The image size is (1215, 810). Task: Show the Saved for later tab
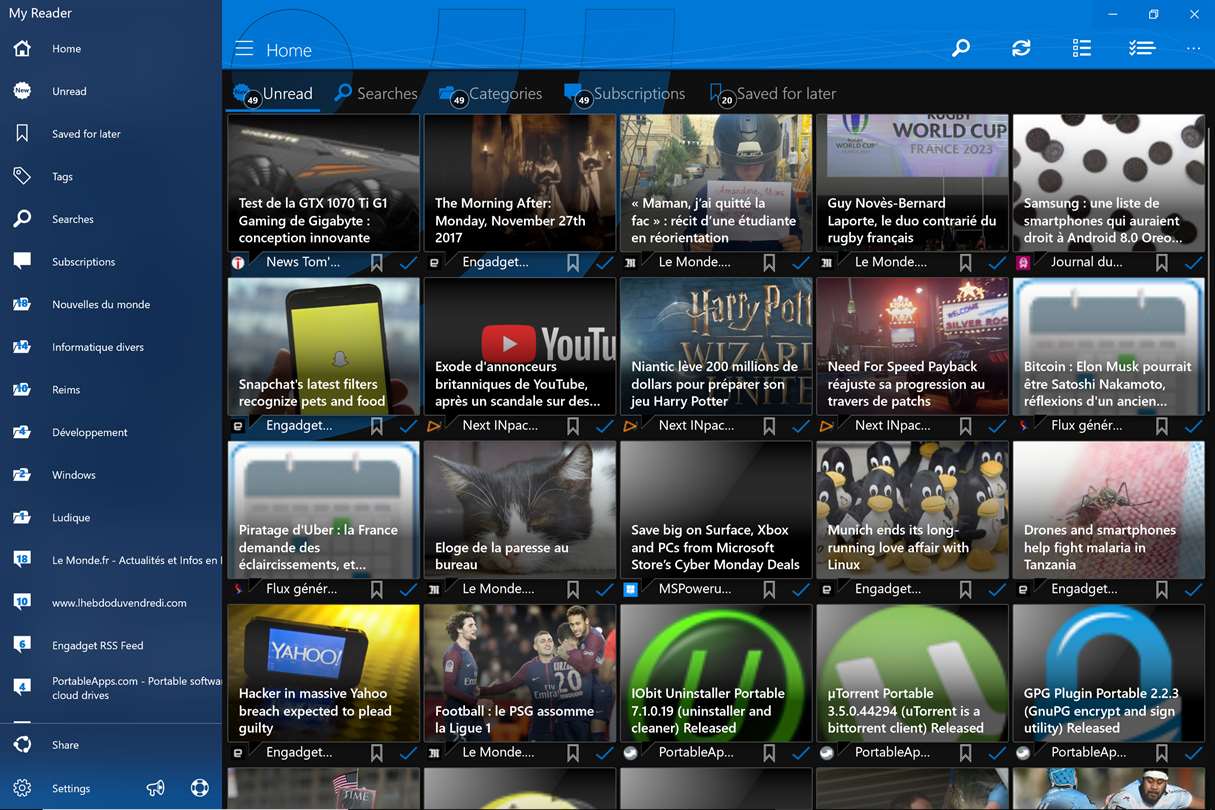point(773,94)
